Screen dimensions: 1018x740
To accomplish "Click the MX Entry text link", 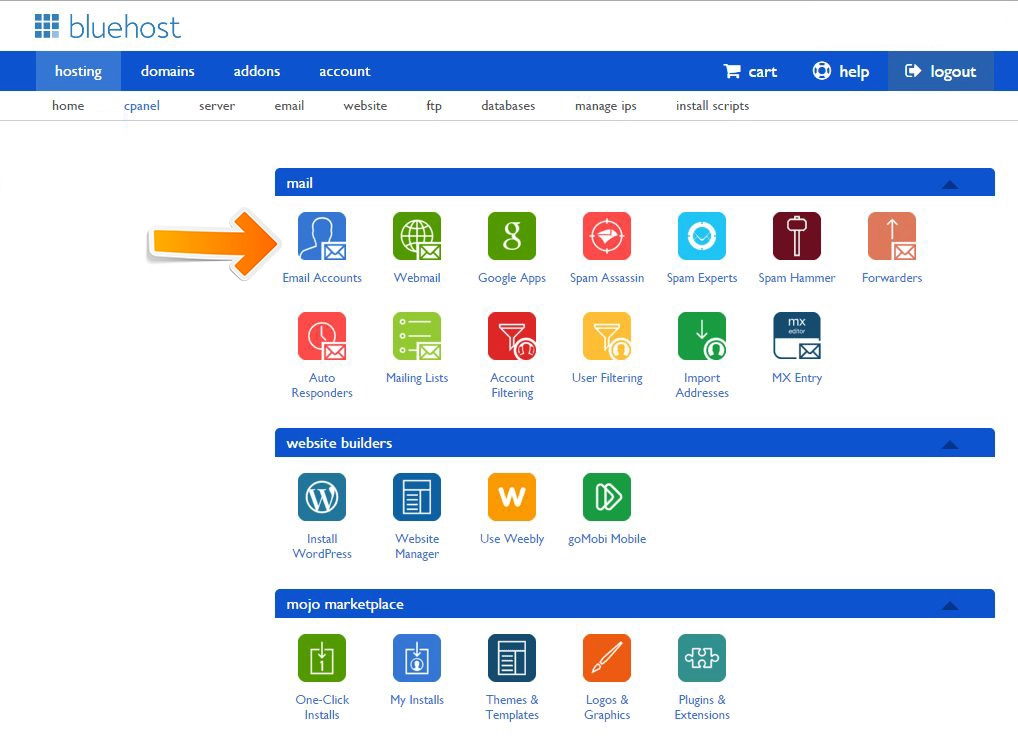I will [x=797, y=378].
